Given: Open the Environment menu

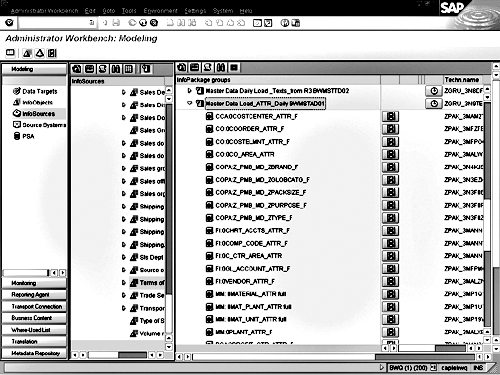Looking at the screenshot, I should (x=161, y=11).
